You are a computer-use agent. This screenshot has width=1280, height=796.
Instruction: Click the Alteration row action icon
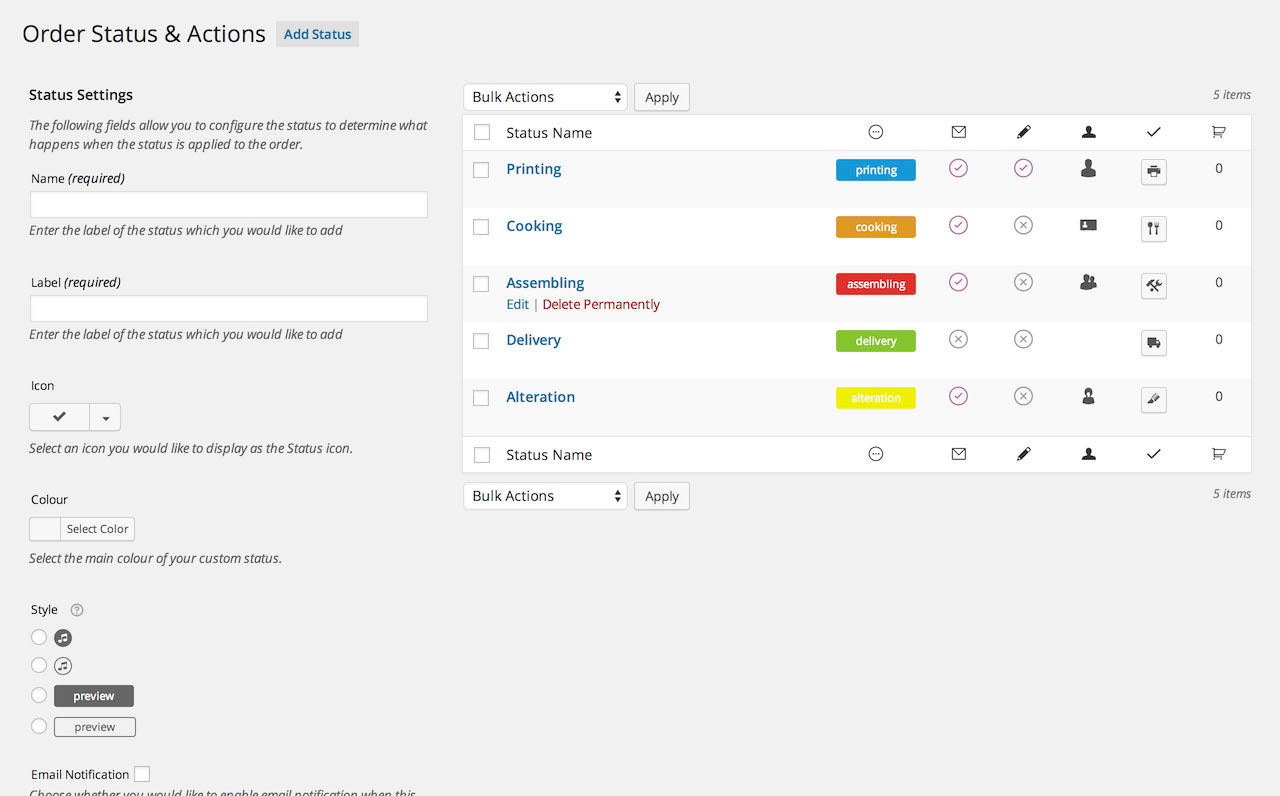pos(1153,399)
